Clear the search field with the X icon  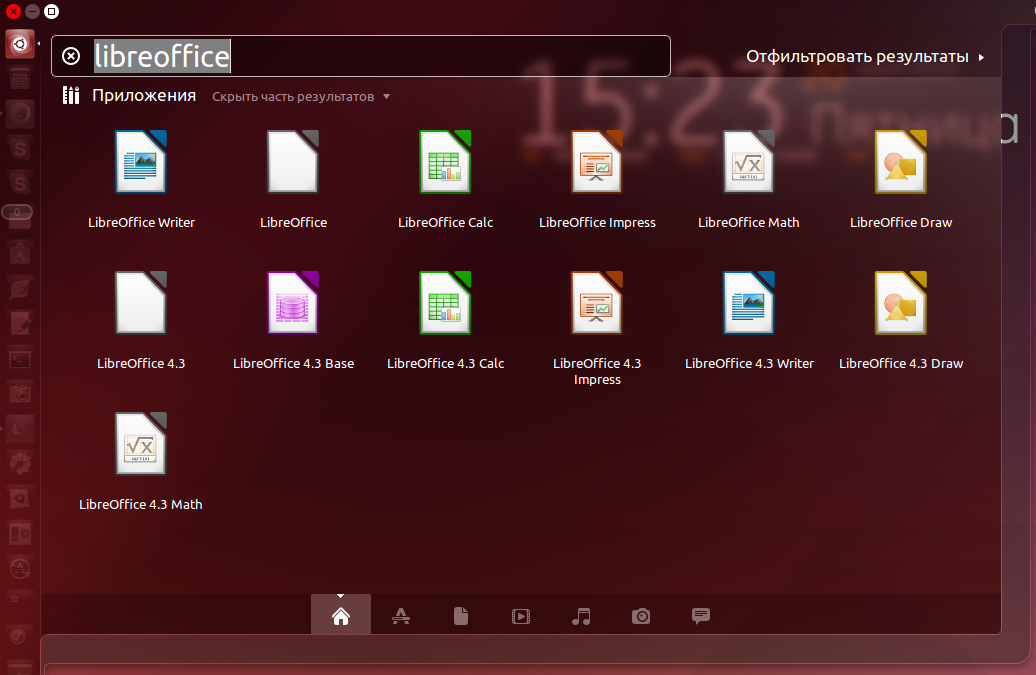click(x=71, y=56)
